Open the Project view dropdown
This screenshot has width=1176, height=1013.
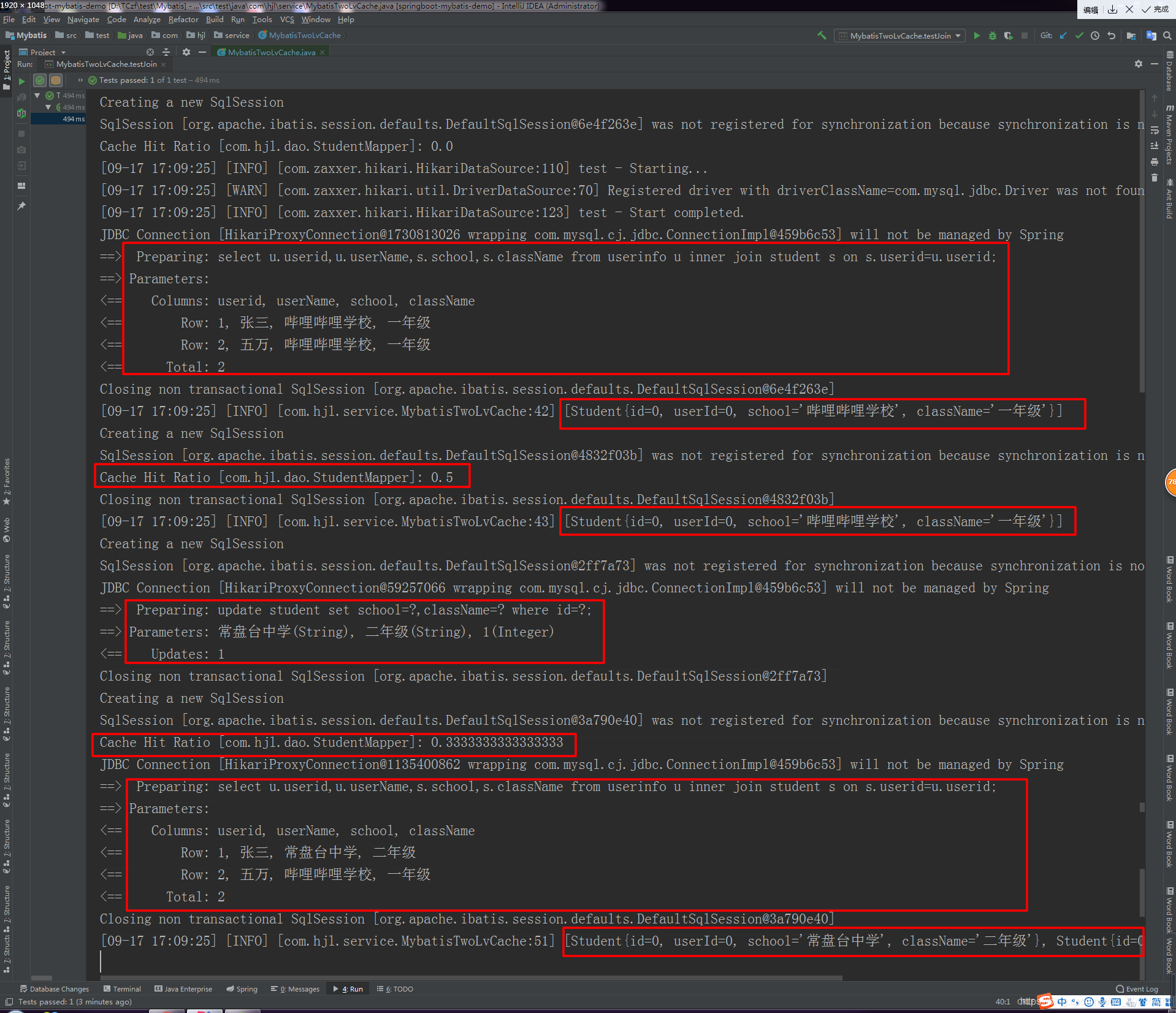pyautogui.click(x=42, y=53)
